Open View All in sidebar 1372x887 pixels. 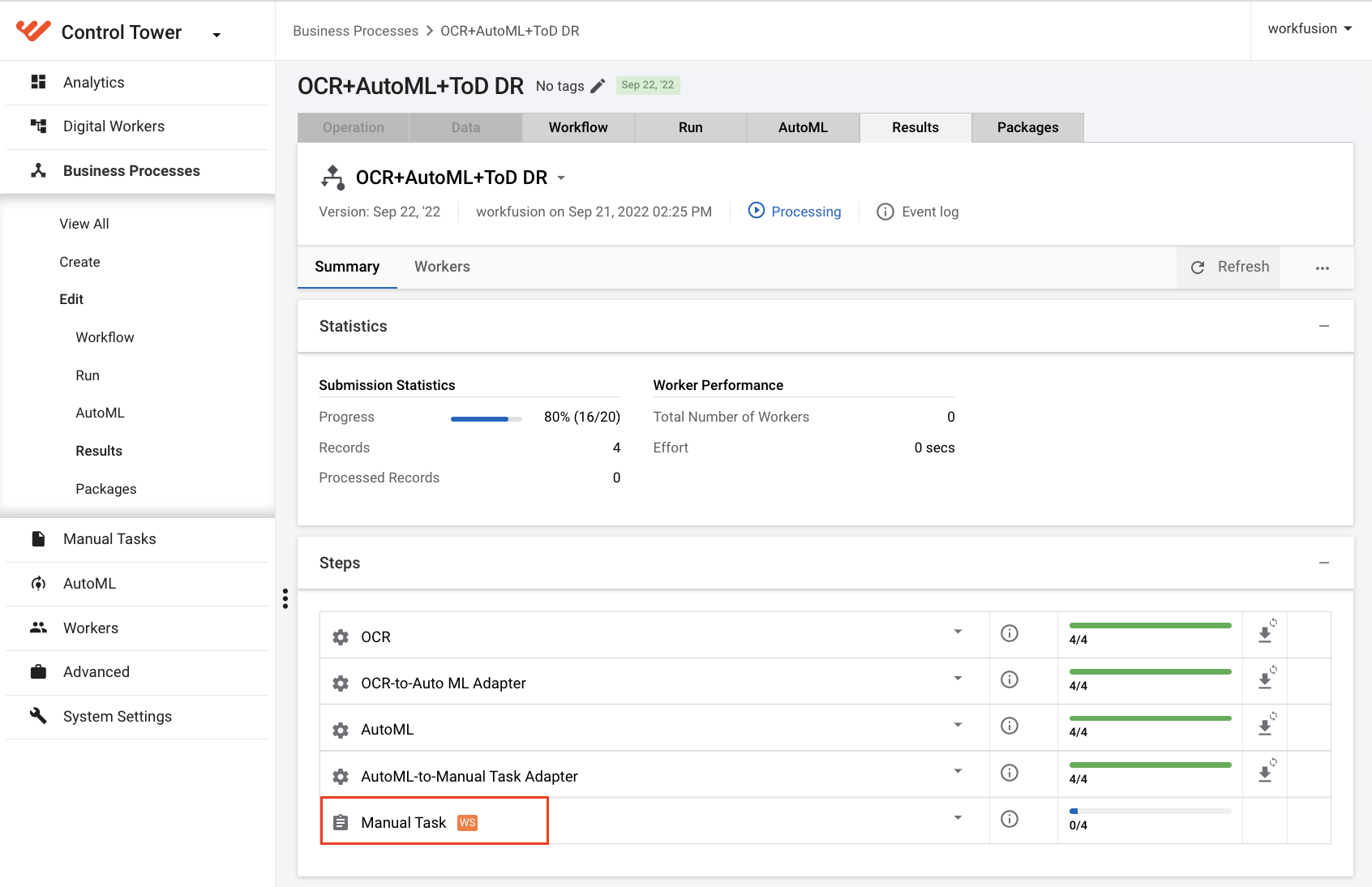pyautogui.click(x=84, y=224)
